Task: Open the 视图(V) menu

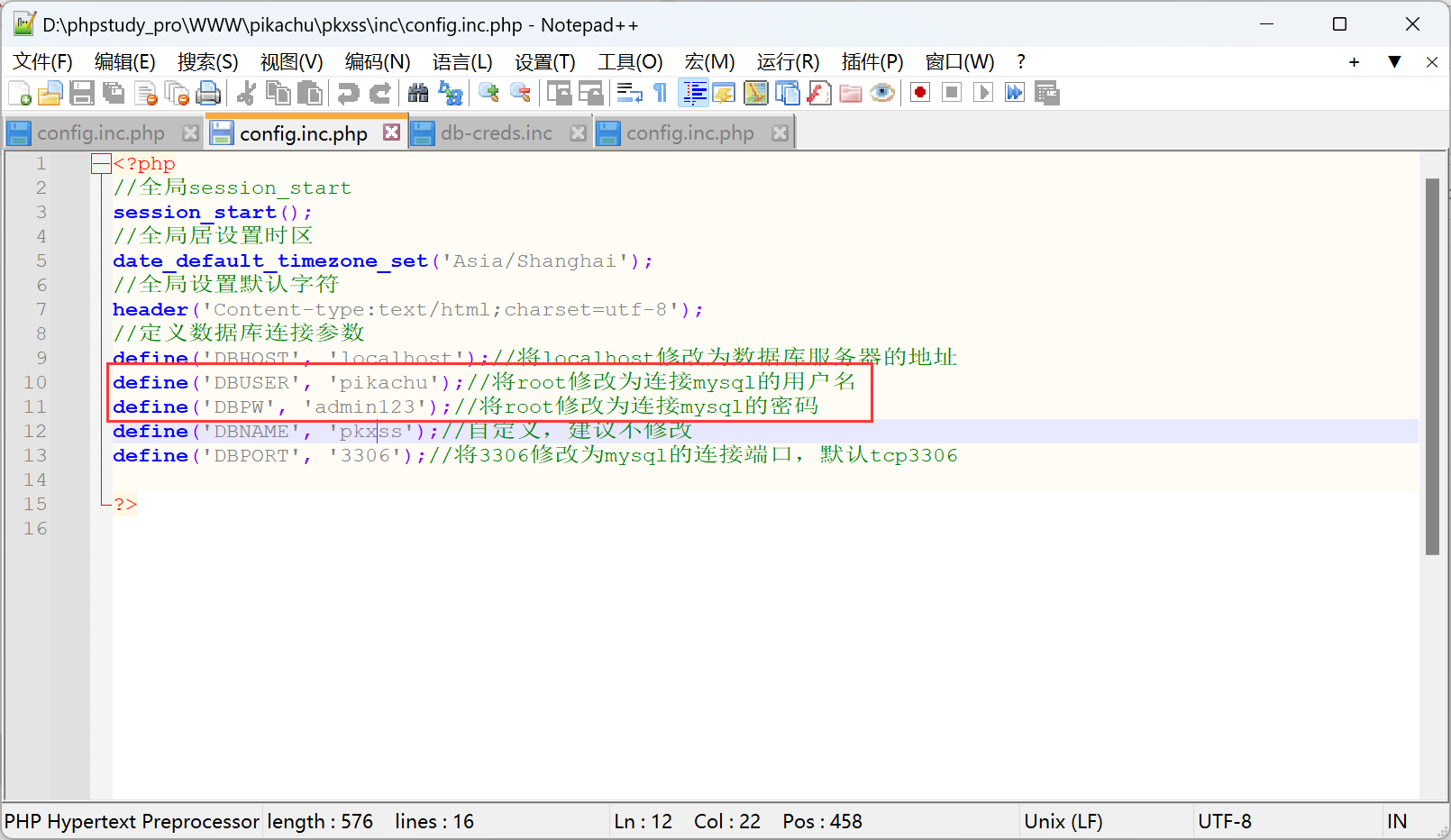Action: (x=292, y=62)
